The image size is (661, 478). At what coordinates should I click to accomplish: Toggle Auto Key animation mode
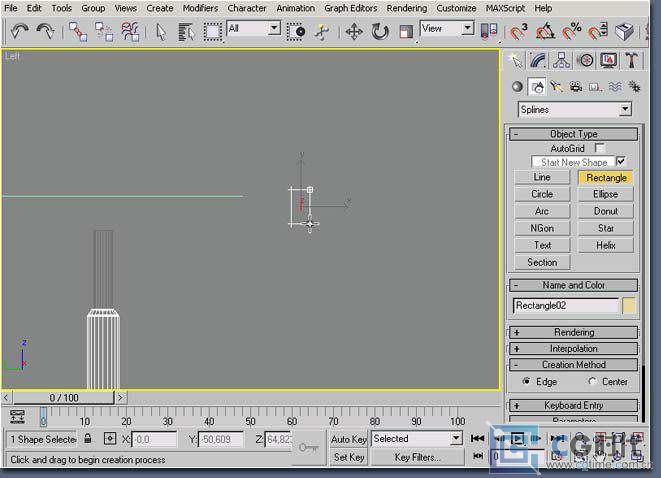click(349, 439)
